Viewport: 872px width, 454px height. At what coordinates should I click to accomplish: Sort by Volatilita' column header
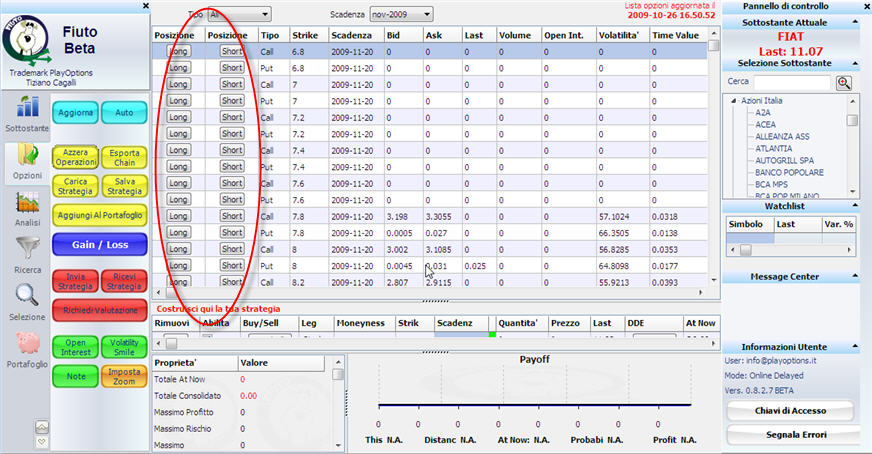point(622,35)
